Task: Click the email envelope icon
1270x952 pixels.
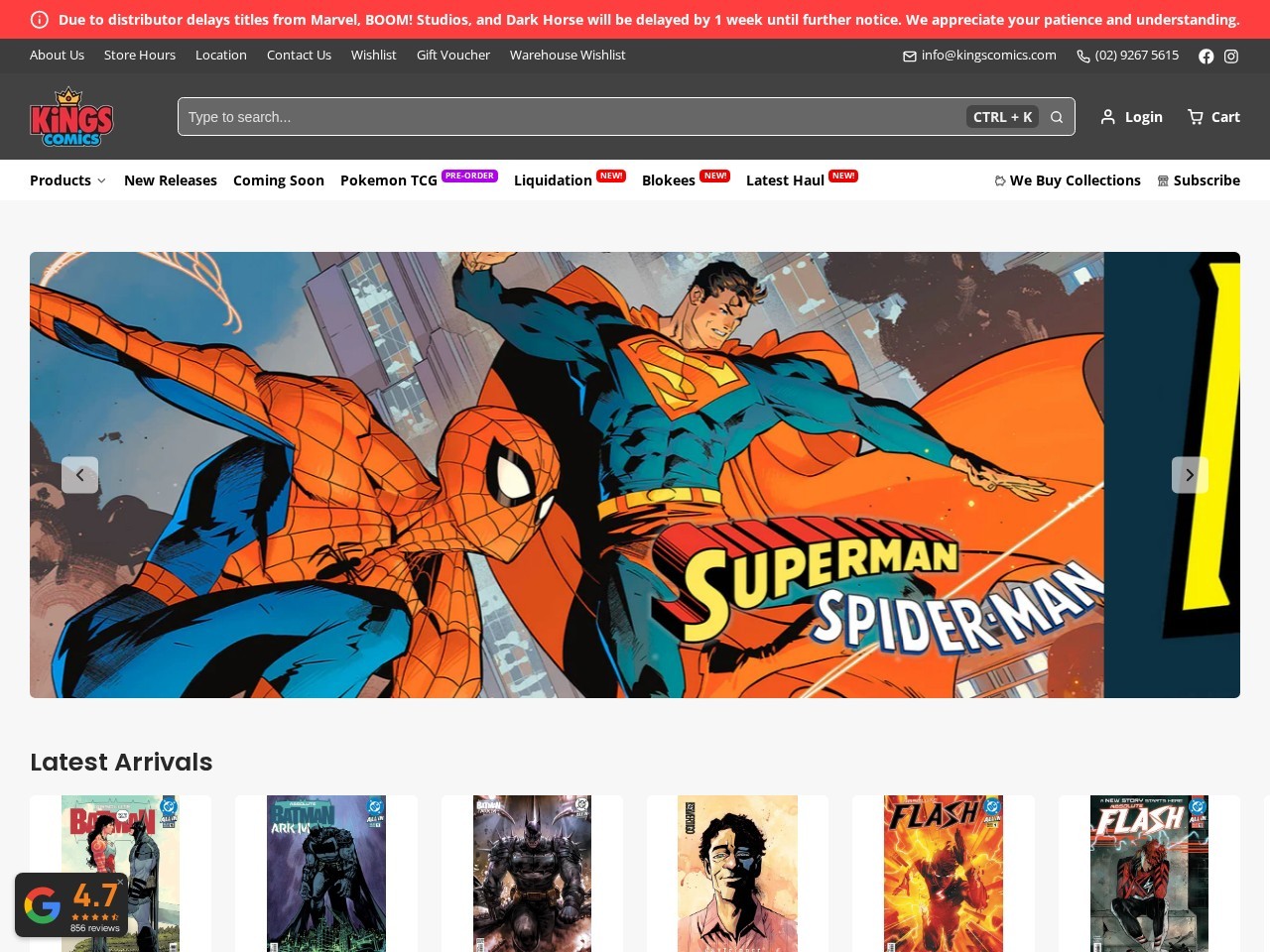Action: click(x=910, y=57)
